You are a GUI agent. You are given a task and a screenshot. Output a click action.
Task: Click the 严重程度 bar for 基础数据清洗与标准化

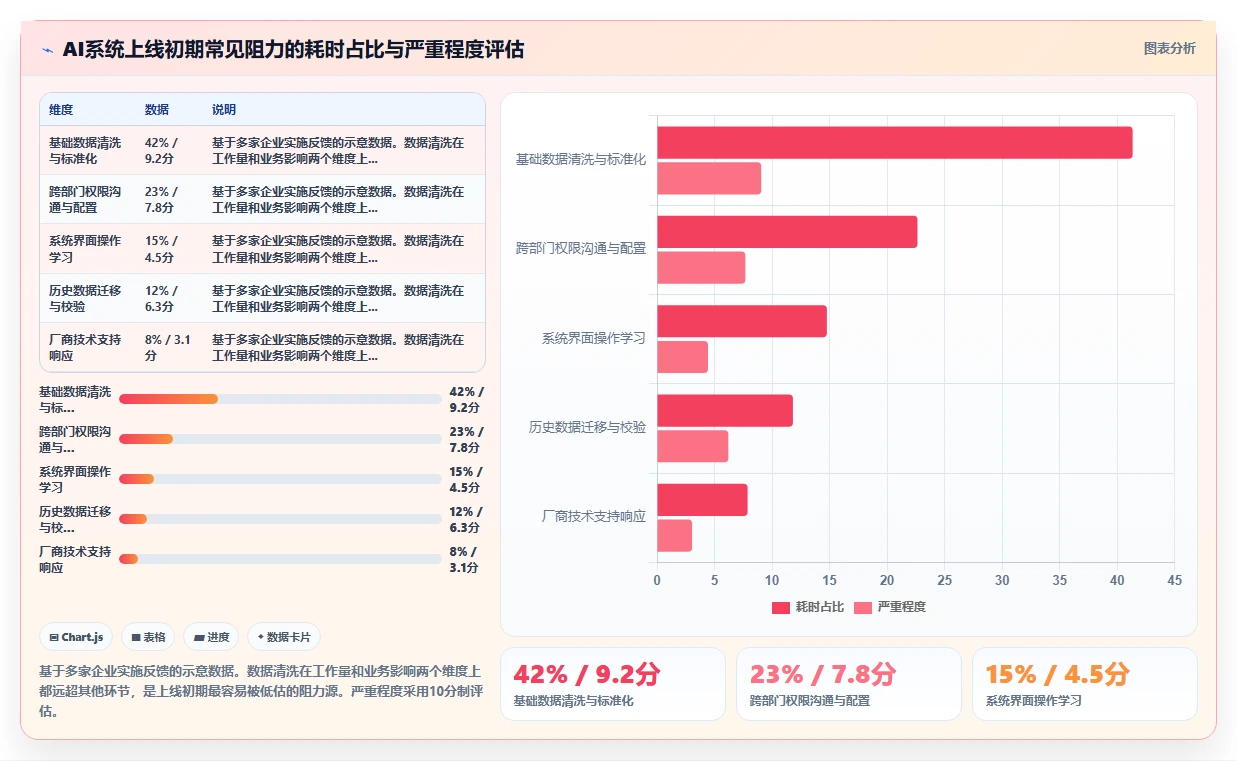[x=709, y=178]
